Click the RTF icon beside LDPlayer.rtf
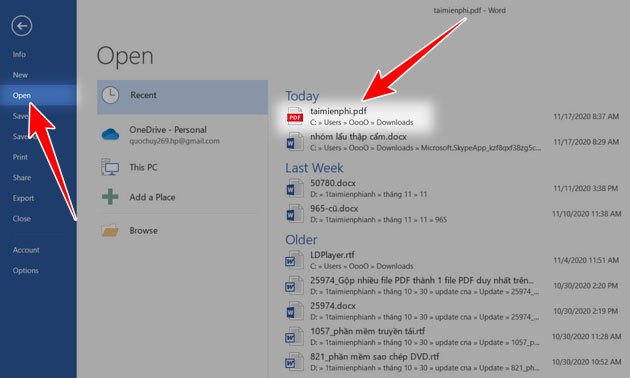Image resolution: width=630 pixels, height=378 pixels. (x=295, y=260)
